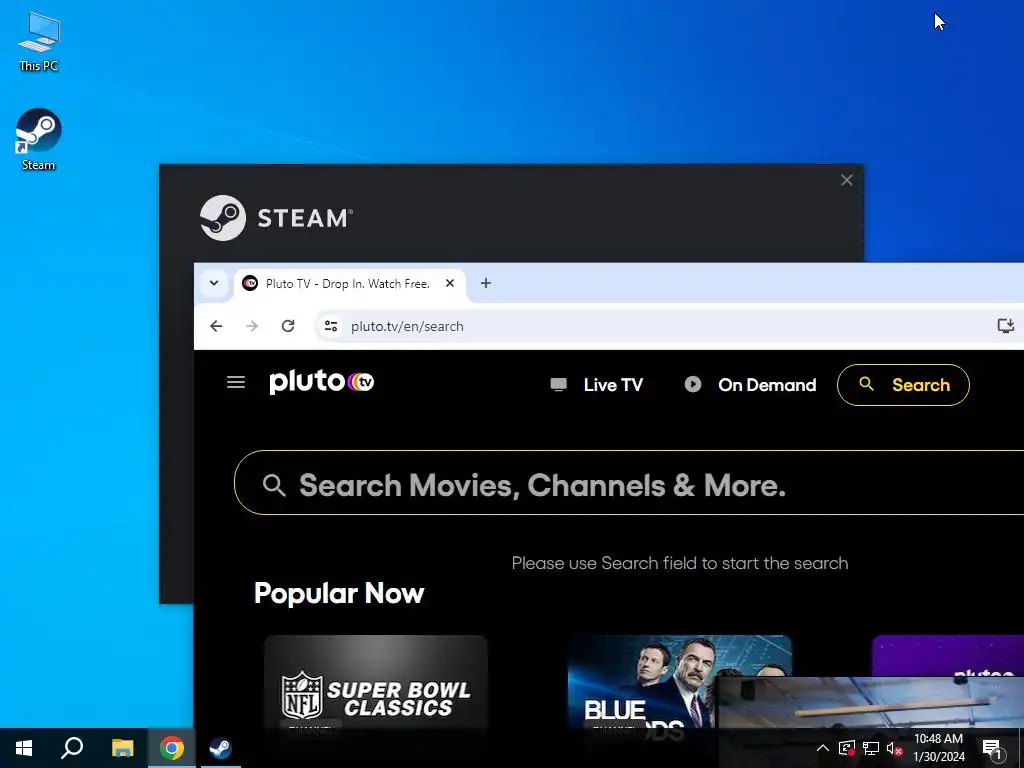1024x768 pixels.
Task: Show hidden system tray icons
Action: tap(823, 748)
